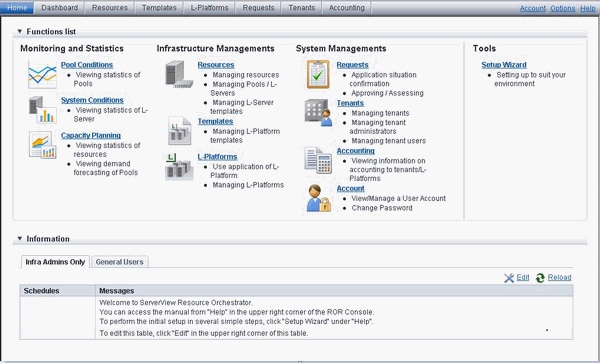Open the Capacity Planning link

pos(91,135)
